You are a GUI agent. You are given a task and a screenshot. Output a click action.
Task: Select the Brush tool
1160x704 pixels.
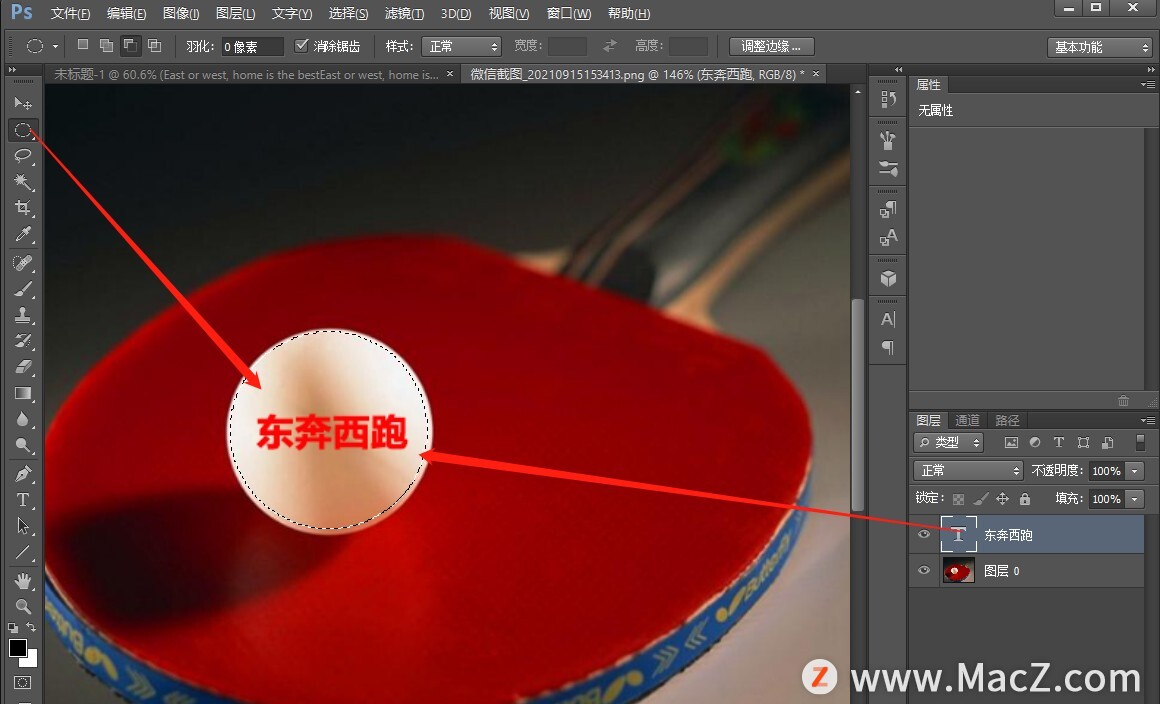(23, 288)
